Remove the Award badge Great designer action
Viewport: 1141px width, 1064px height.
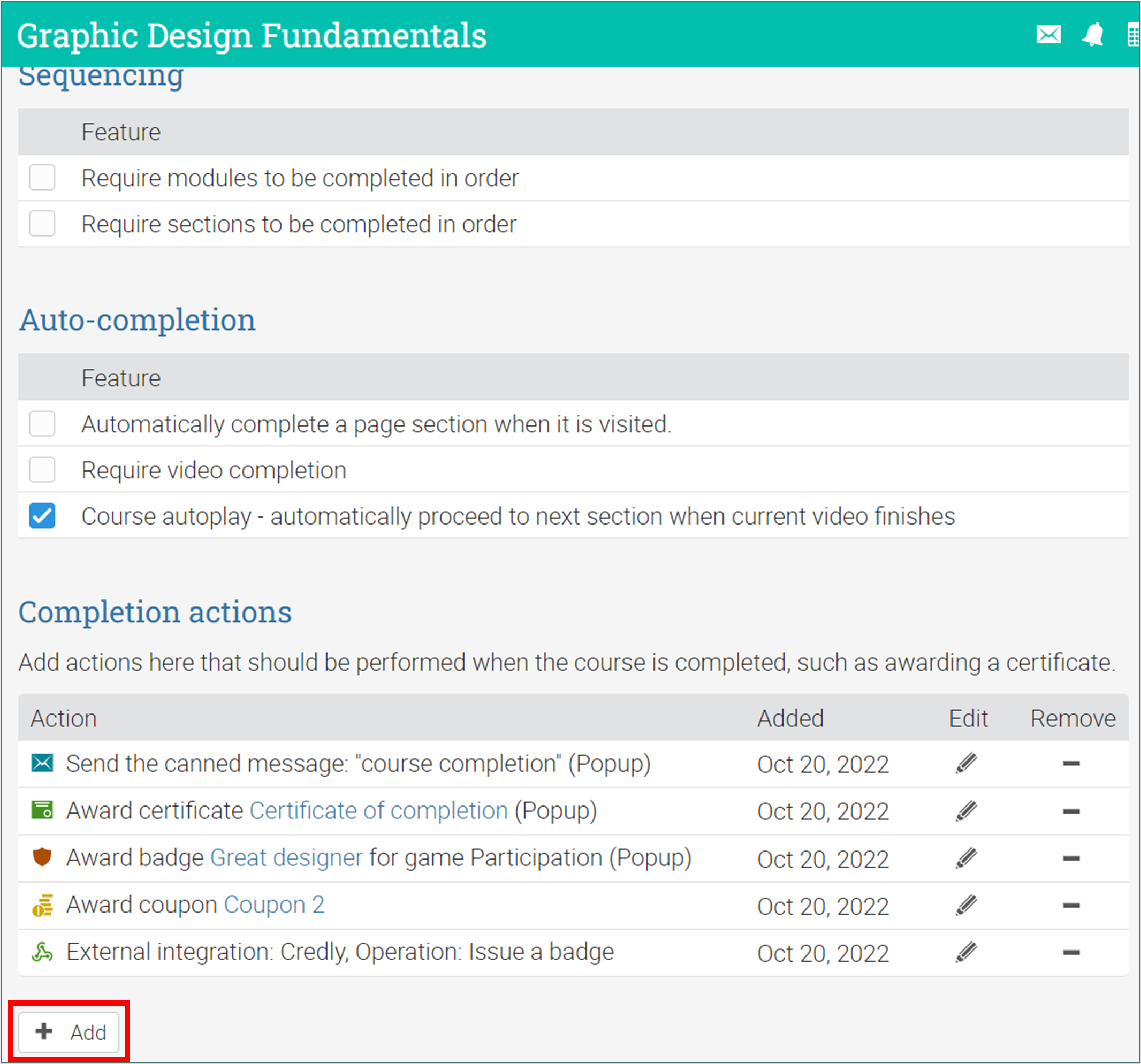pyautogui.click(x=1070, y=858)
